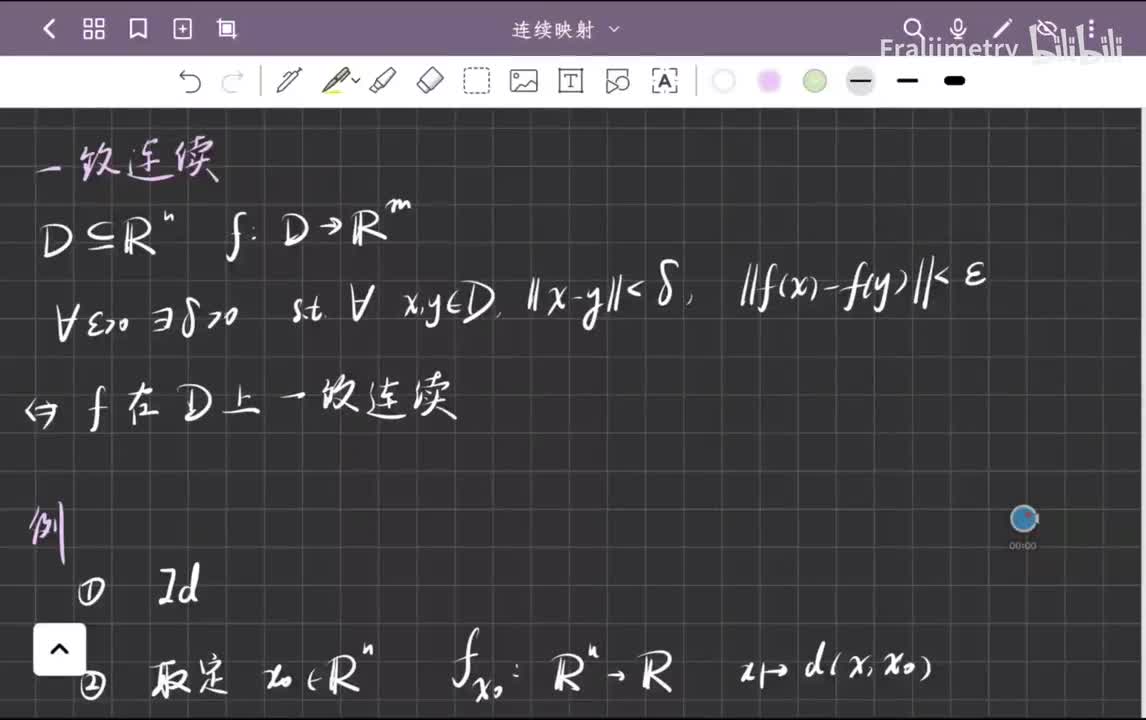The width and height of the screenshot is (1146, 720).
Task: Go back with the left chevron
Action: (50, 29)
